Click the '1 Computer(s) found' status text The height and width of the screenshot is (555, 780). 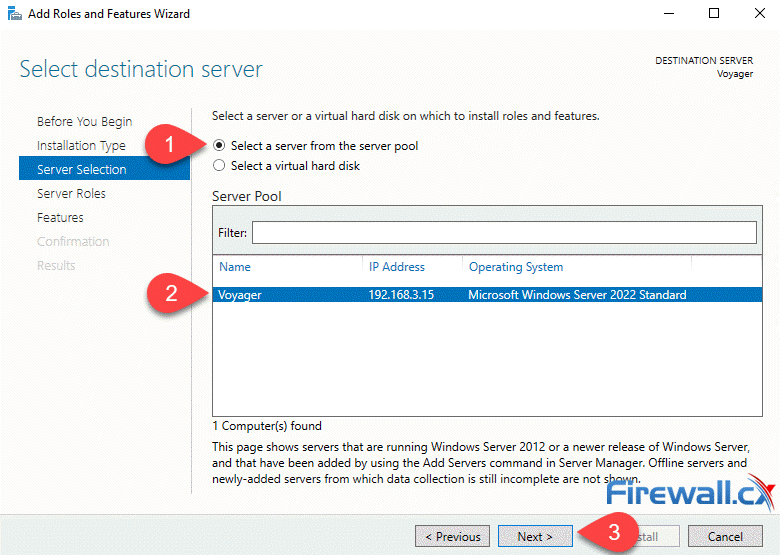coord(267,426)
